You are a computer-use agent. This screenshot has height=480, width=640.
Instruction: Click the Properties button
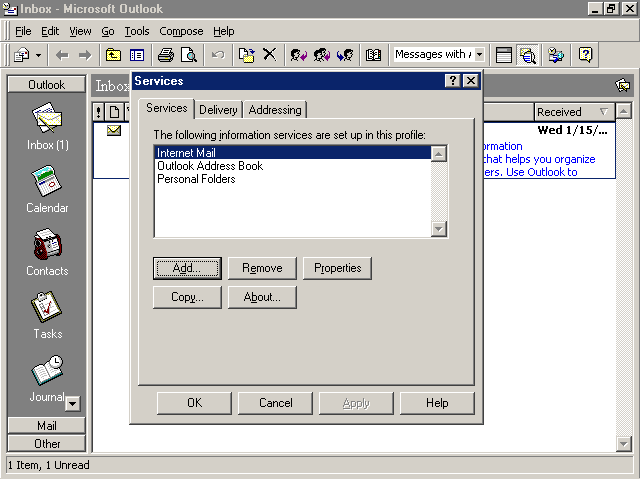pyautogui.click(x=337, y=268)
